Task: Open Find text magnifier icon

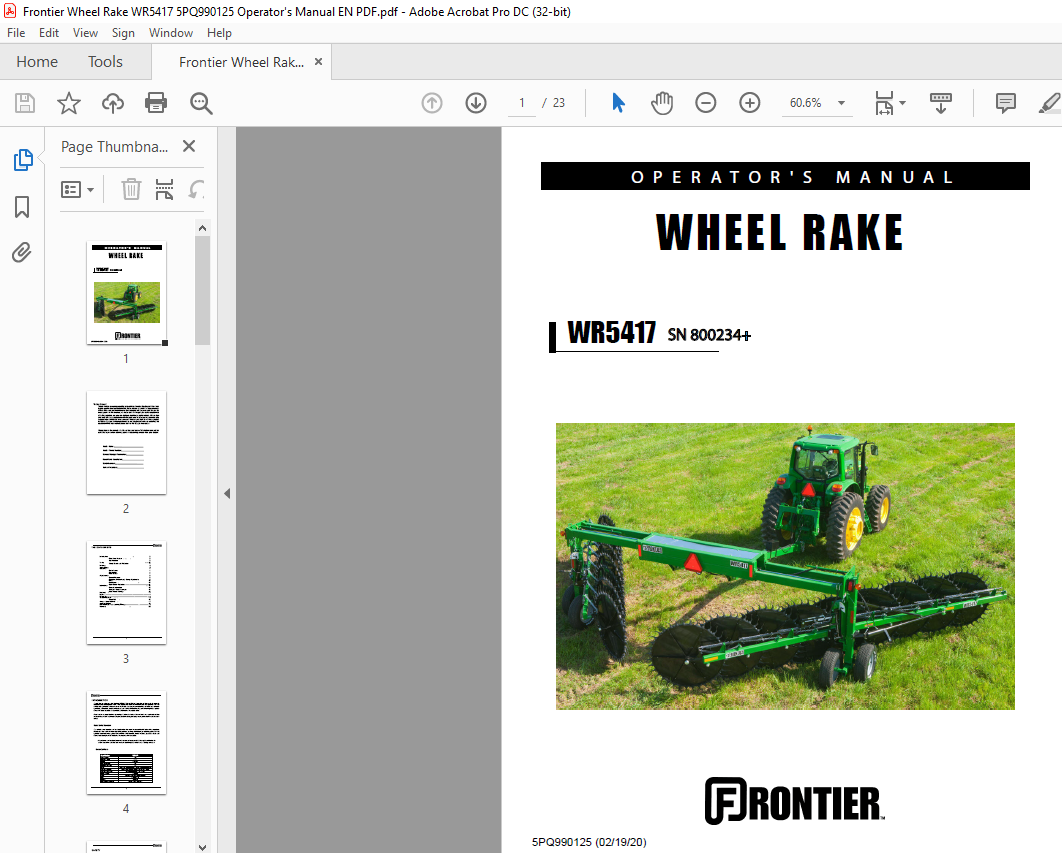Action: point(201,103)
